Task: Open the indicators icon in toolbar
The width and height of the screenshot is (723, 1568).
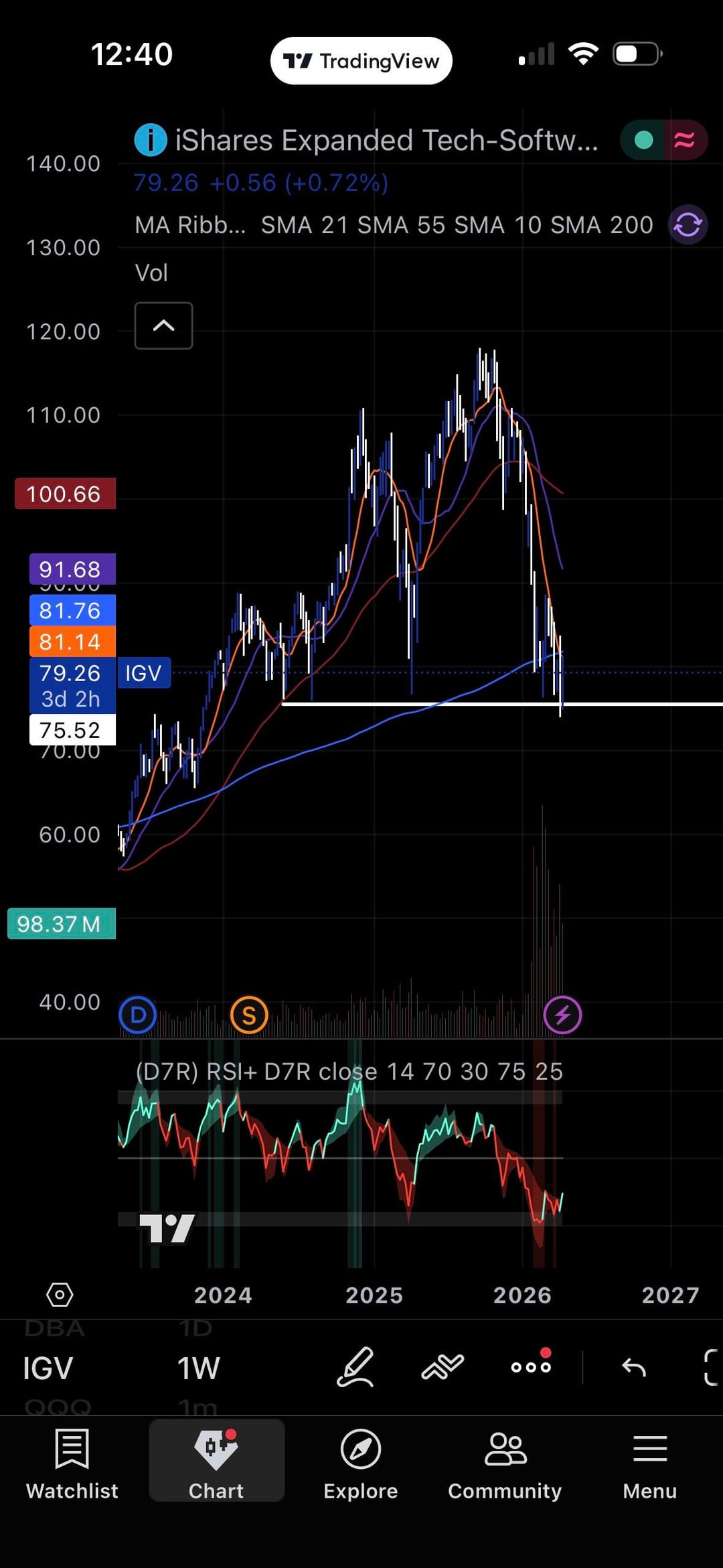Action: click(443, 1366)
